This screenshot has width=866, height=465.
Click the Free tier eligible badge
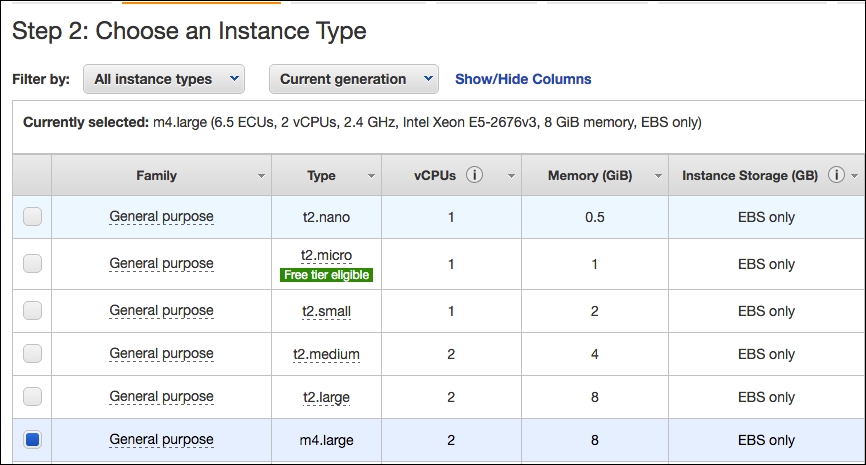[x=326, y=275]
